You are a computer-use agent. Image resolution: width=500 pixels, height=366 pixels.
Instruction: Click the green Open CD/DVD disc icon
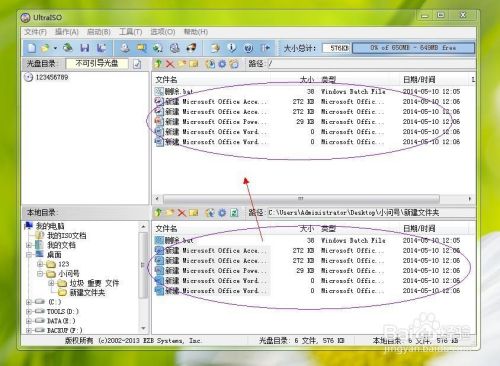[68, 48]
